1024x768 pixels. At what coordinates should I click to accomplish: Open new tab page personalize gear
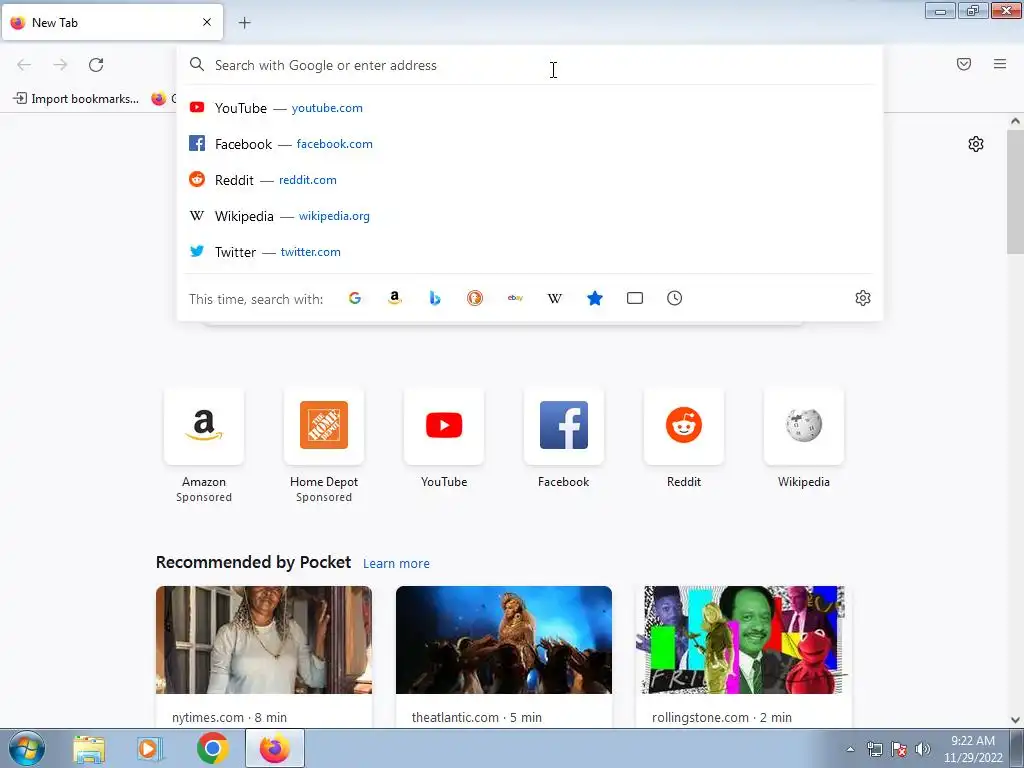click(976, 144)
